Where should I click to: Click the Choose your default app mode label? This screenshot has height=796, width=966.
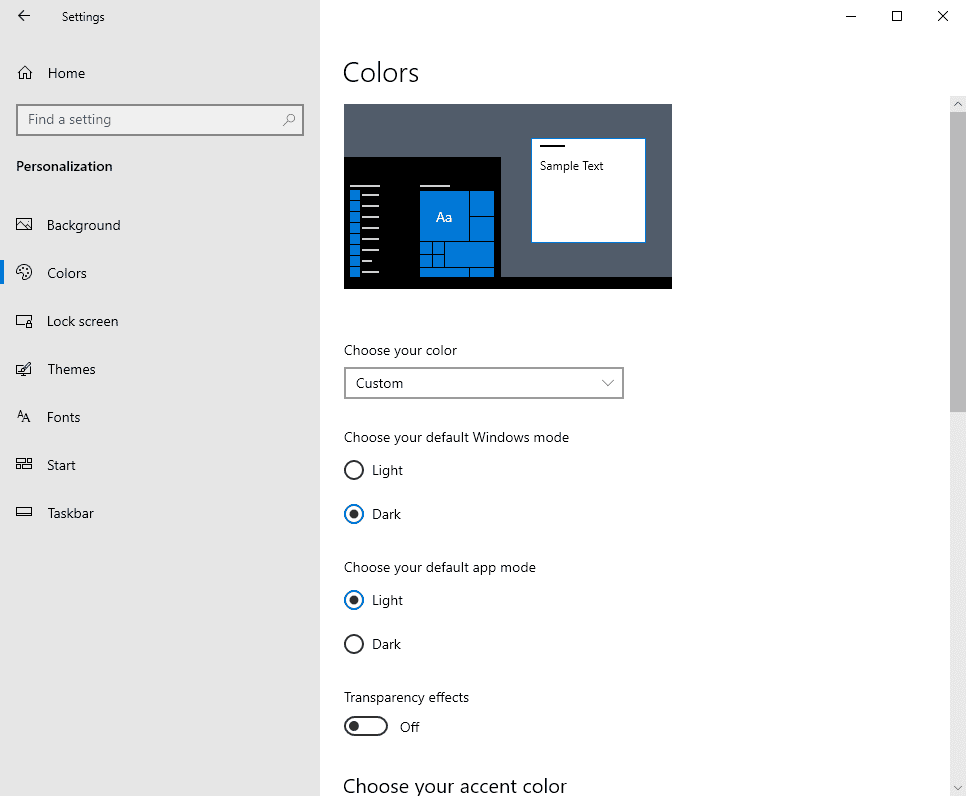440,567
